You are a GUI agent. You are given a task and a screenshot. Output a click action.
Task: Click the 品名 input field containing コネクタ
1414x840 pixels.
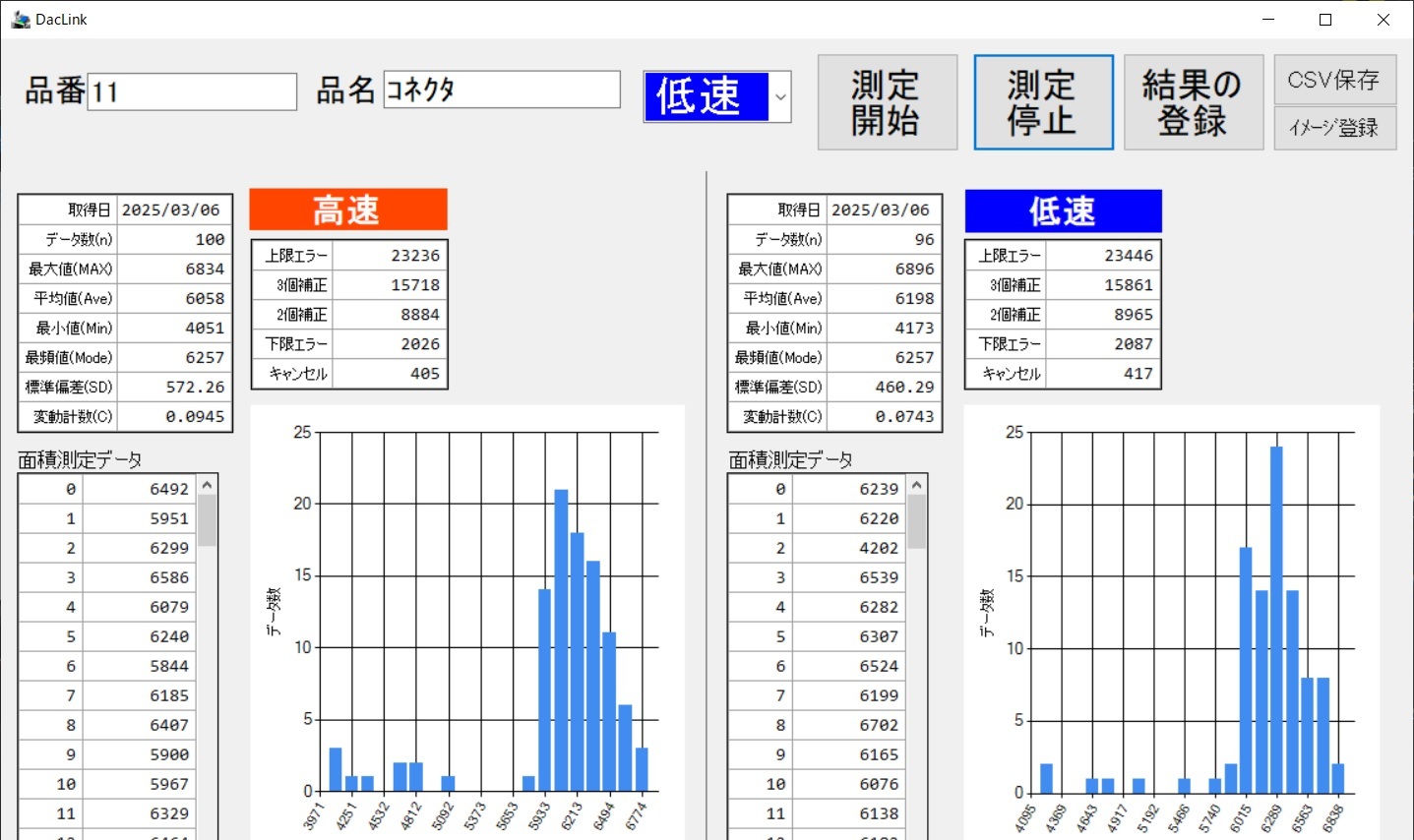[502, 90]
